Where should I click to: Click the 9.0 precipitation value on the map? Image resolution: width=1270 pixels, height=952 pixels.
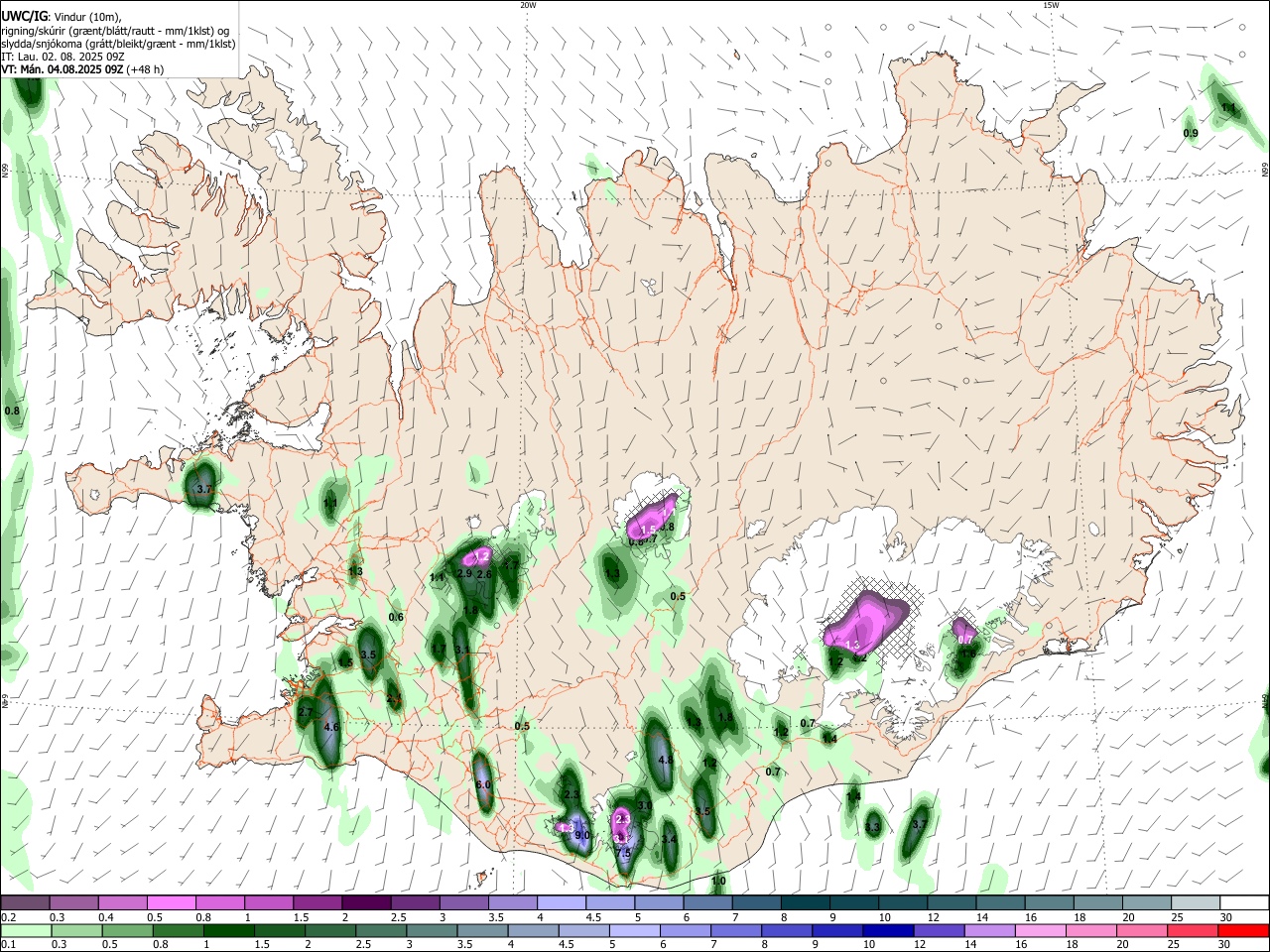[582, 835]
